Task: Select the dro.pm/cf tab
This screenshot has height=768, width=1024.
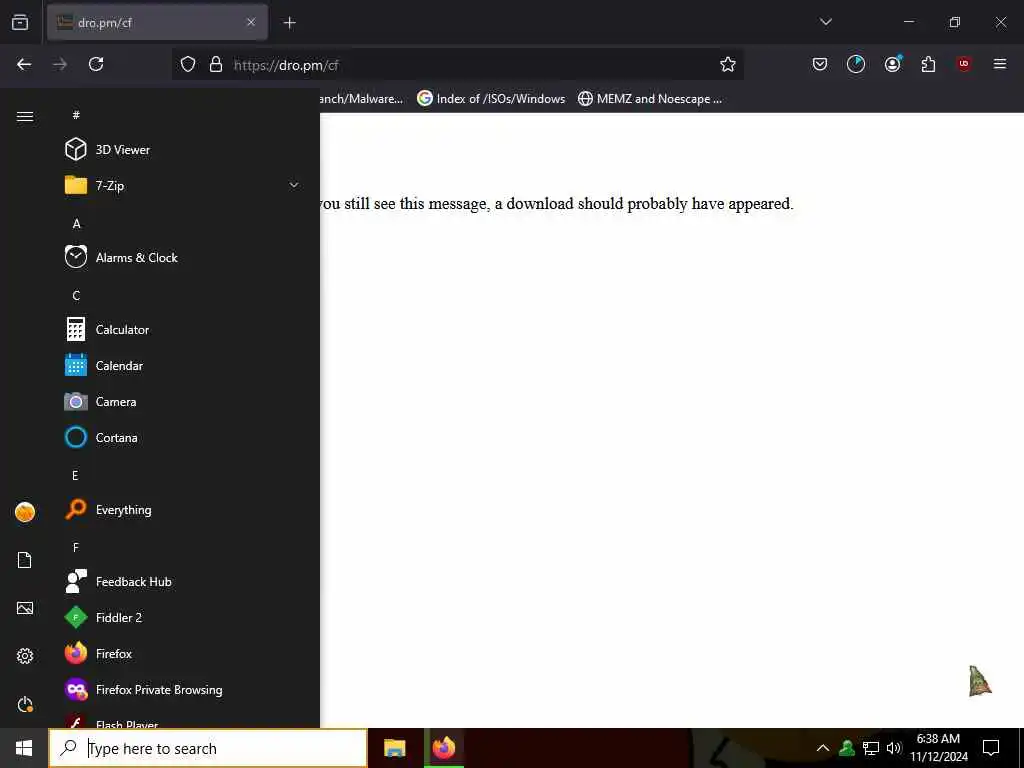Action: [157, 22]
